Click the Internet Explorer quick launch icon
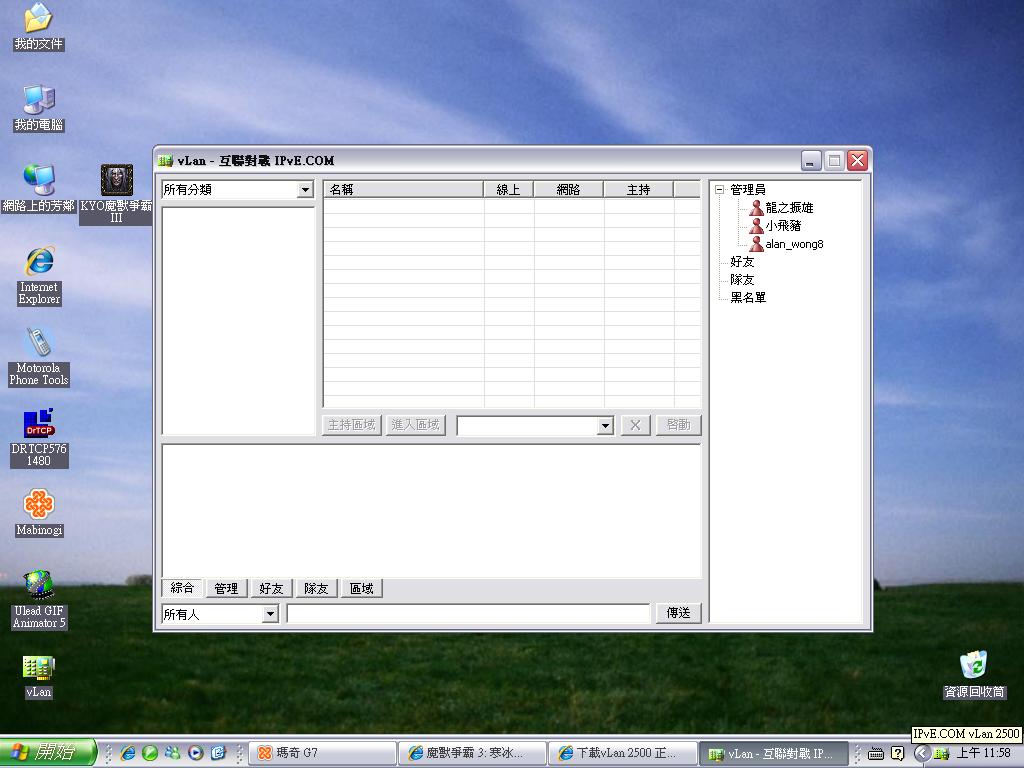 (127, 753)
